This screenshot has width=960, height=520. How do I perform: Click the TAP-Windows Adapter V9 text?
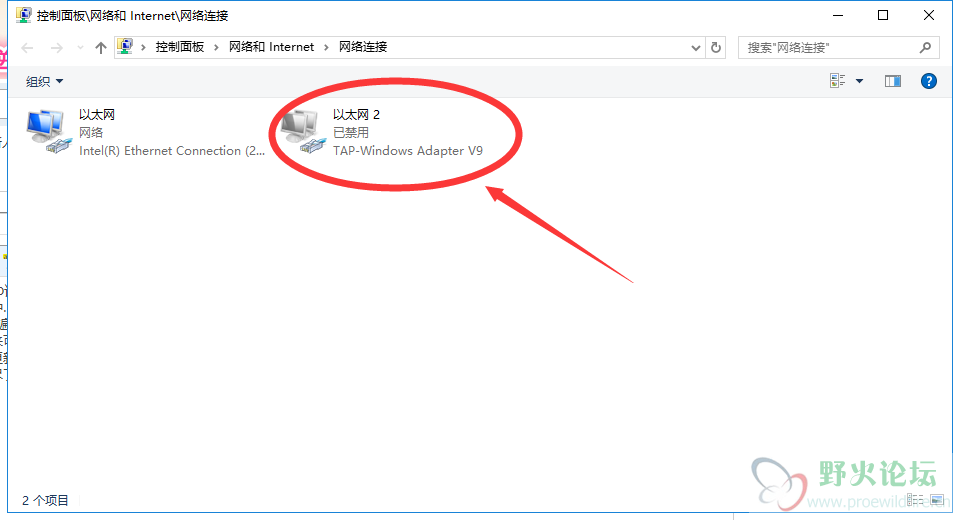tap(408, 151)
